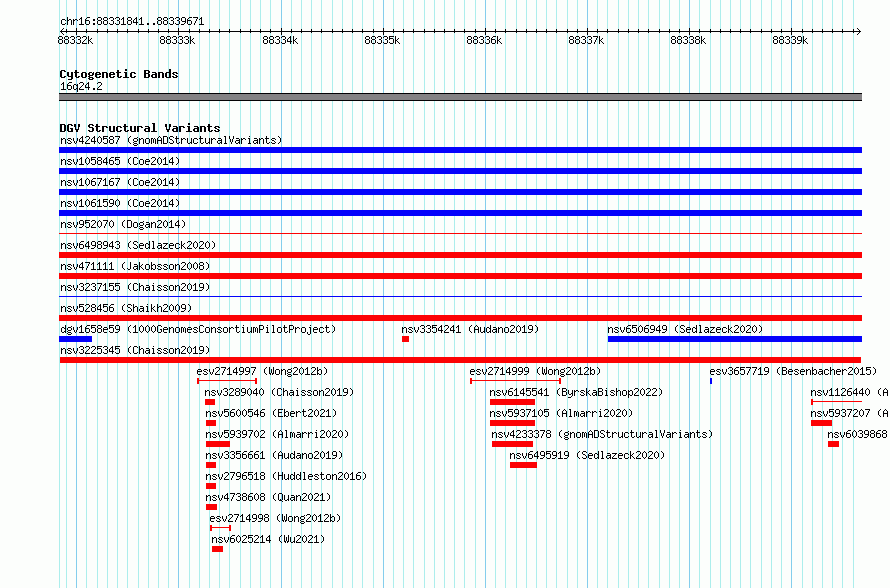Click blue bar beneath nsv6506949
This screenshot has width=890, height=588.
pos(735,339)
